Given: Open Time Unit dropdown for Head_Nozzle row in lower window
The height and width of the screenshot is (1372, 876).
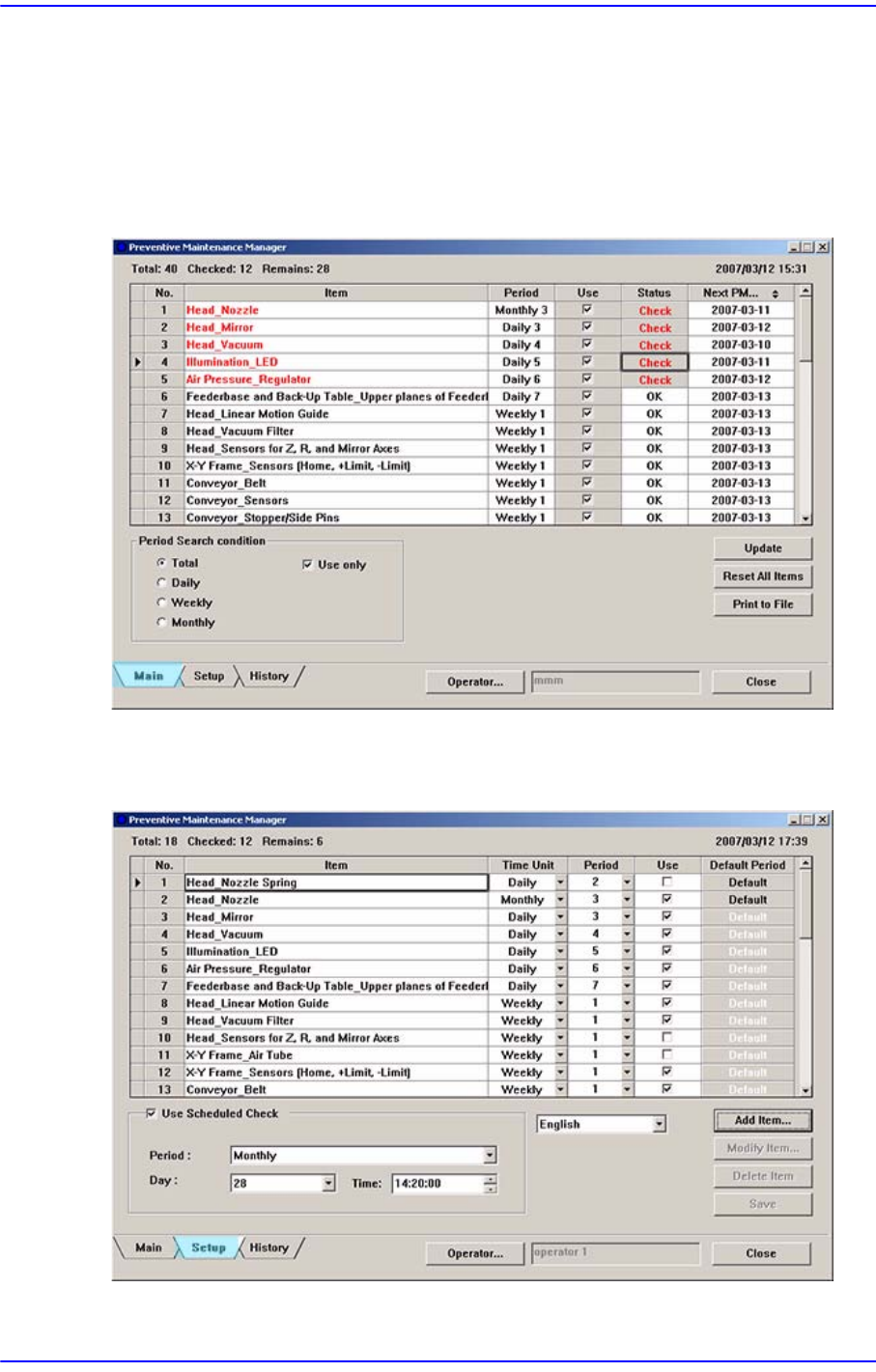Looking at the screenshot, I should (560, 900).
